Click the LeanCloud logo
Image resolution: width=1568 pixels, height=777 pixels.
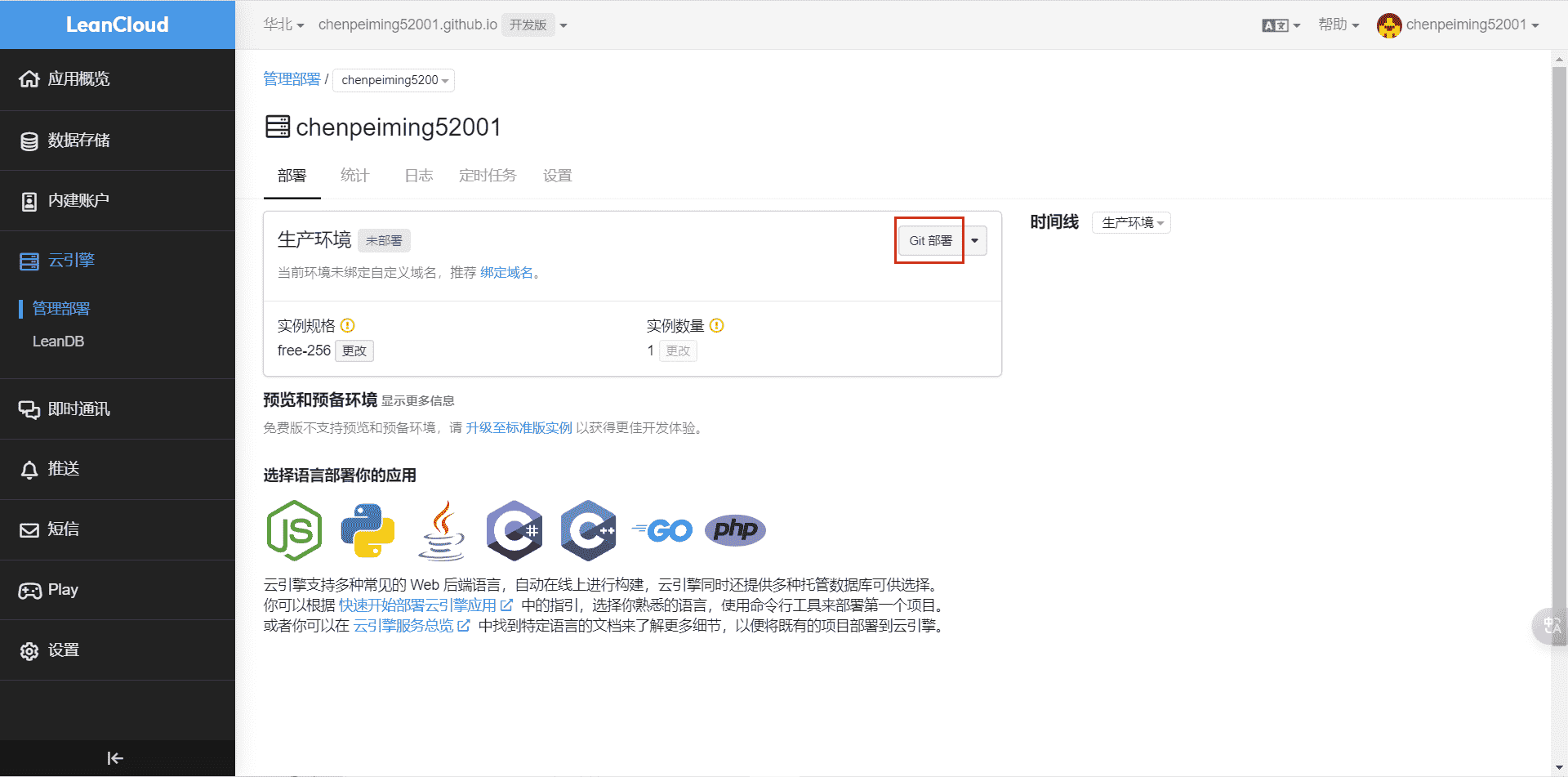pos(118,25)
